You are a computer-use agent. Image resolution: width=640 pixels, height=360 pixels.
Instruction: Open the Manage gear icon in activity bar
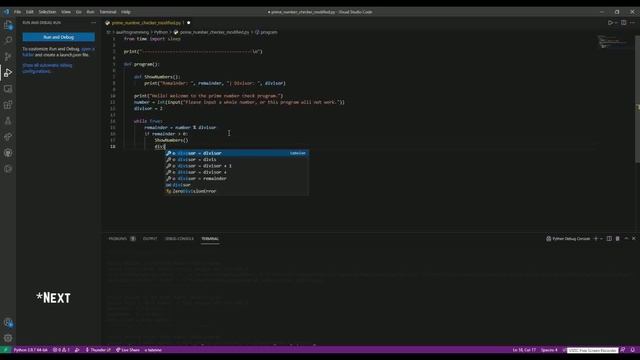(8, 338)
